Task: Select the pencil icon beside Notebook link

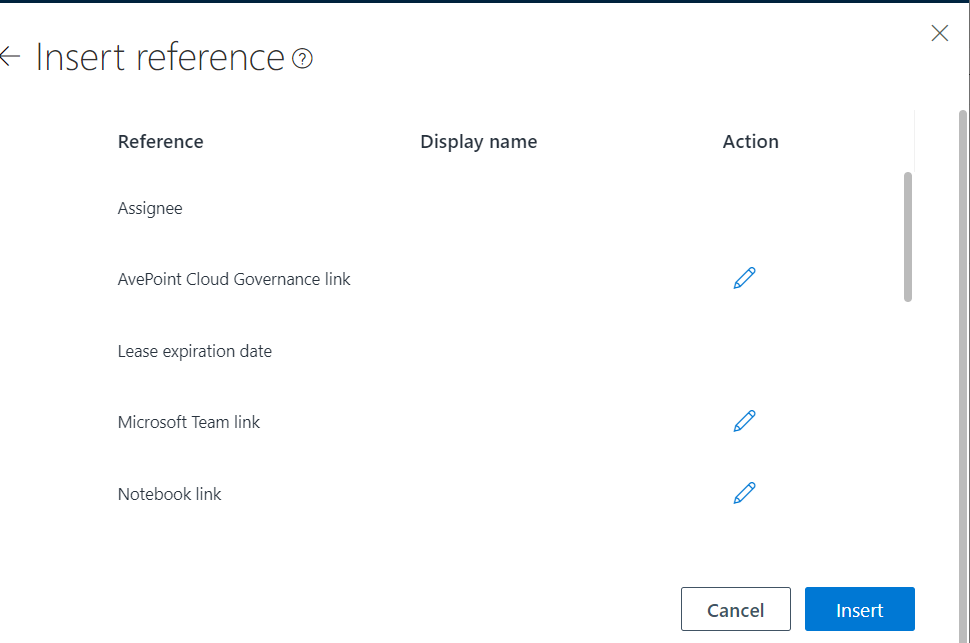Action: 744,492
